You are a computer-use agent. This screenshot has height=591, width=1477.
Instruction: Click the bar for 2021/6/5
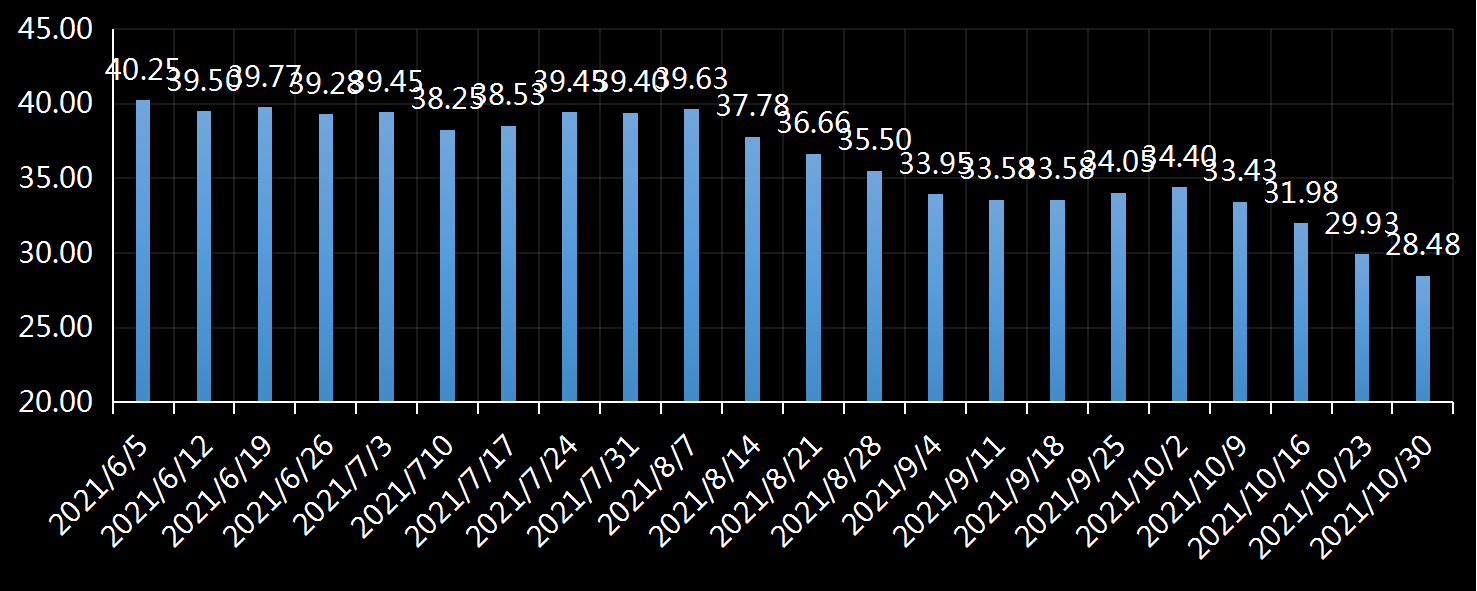[x=143, y=251]
